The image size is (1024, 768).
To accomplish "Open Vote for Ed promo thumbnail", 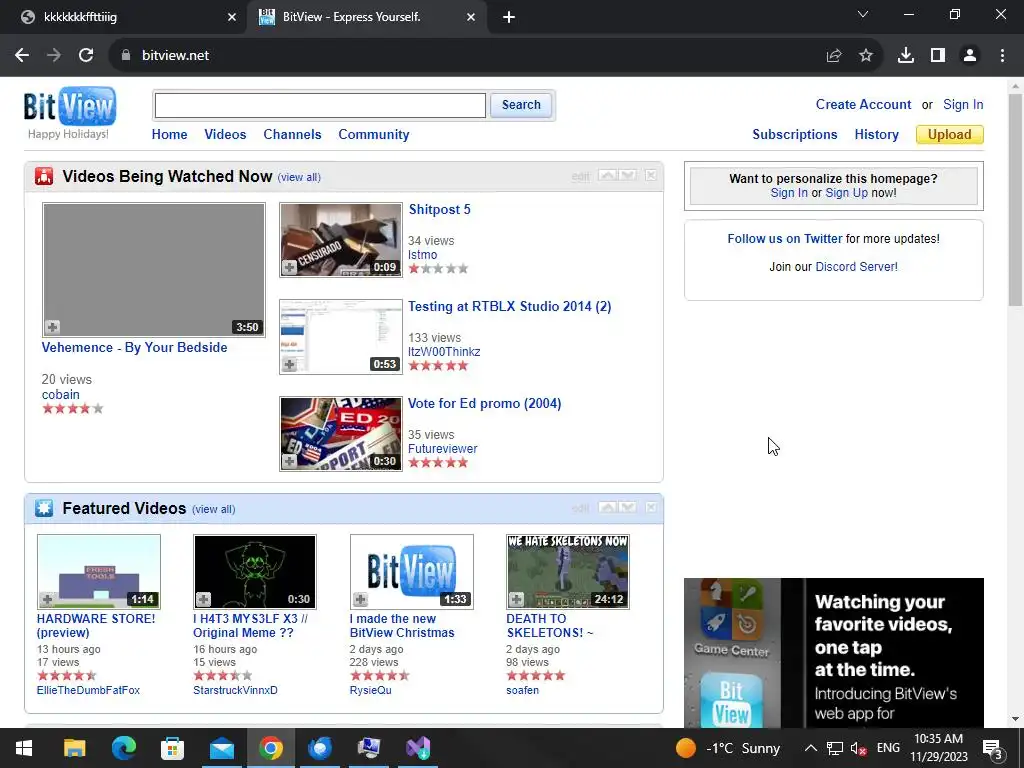I will pos(341,434).
